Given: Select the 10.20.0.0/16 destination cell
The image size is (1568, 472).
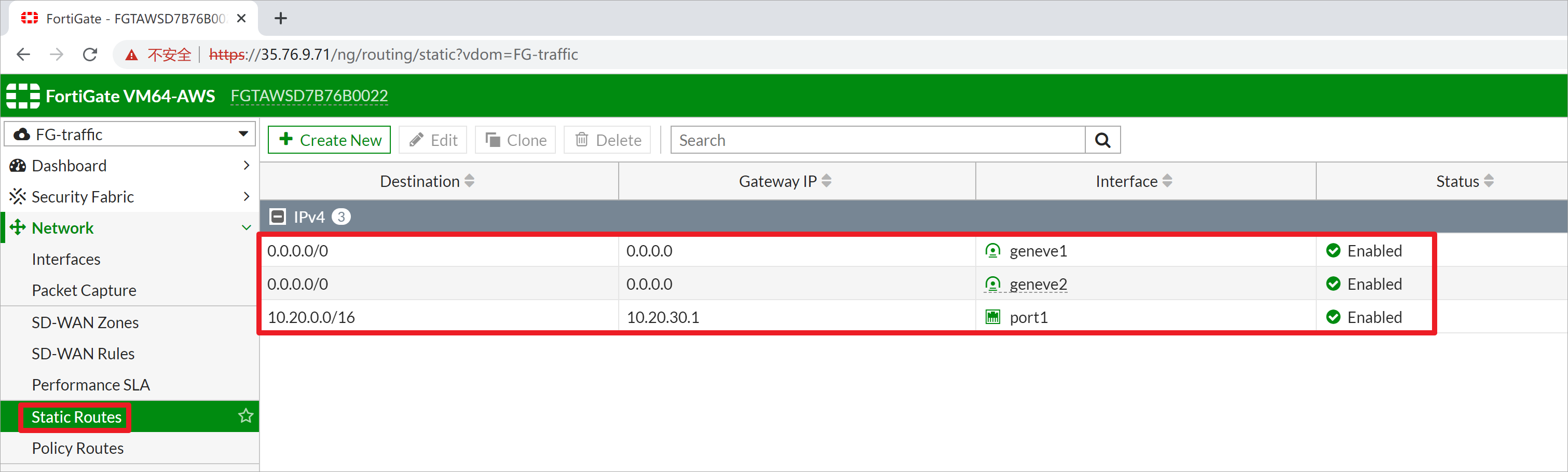Looking at the screenshot, I should click(311, 317).
